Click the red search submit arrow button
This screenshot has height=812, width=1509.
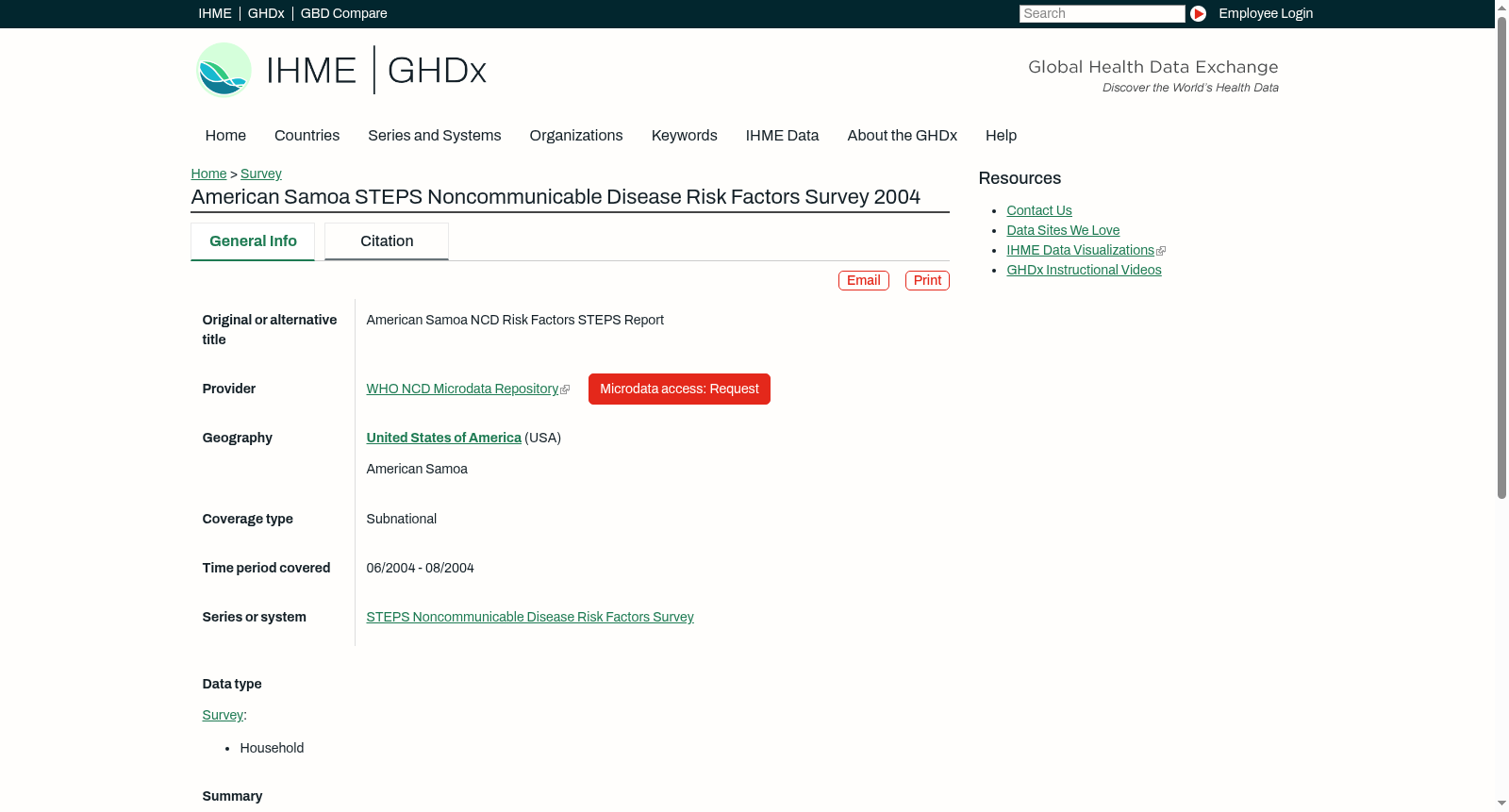coord(1198,13)
